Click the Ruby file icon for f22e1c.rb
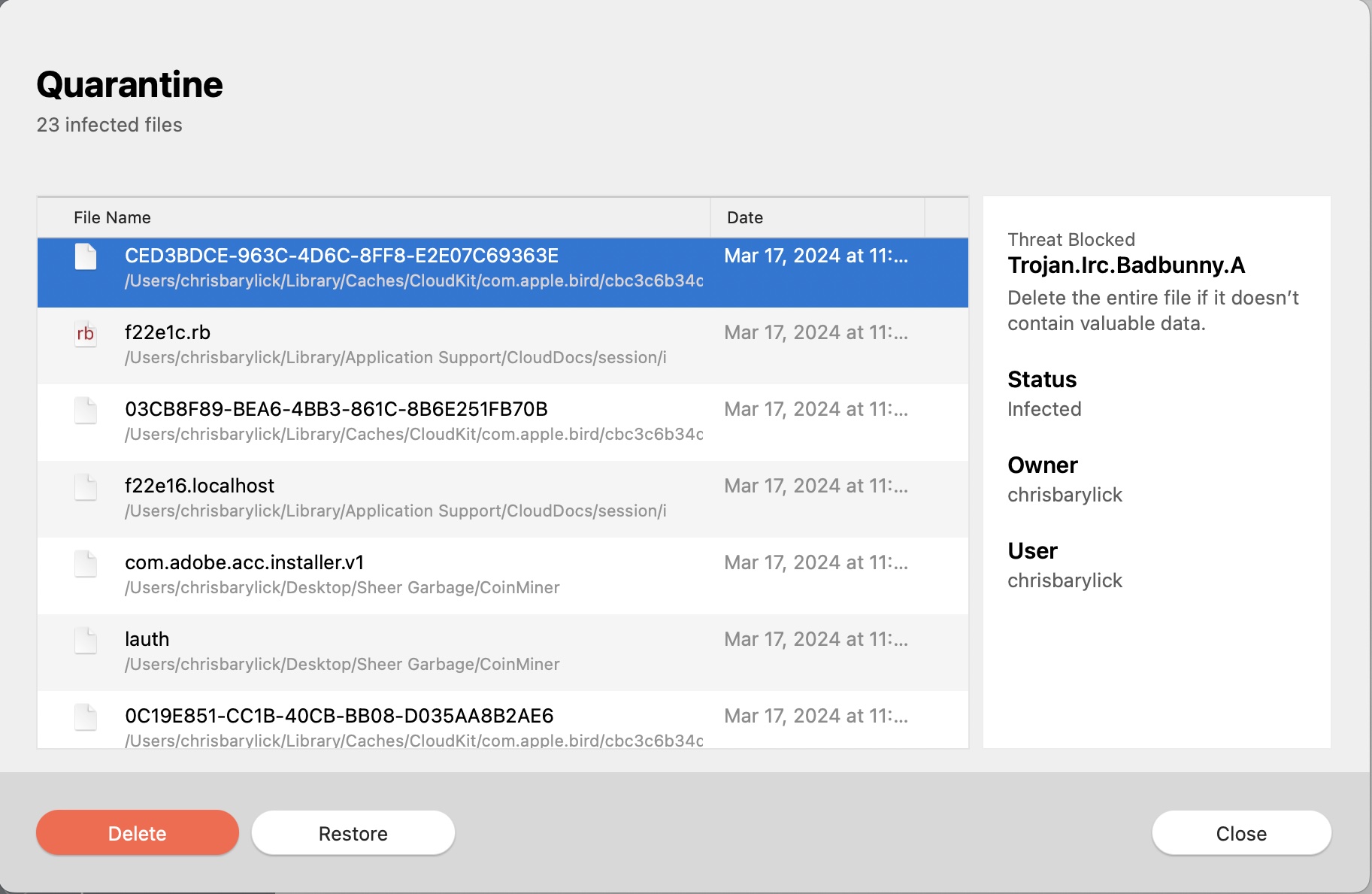Screen dimensions: 1372x894 (x=85, y=334)
